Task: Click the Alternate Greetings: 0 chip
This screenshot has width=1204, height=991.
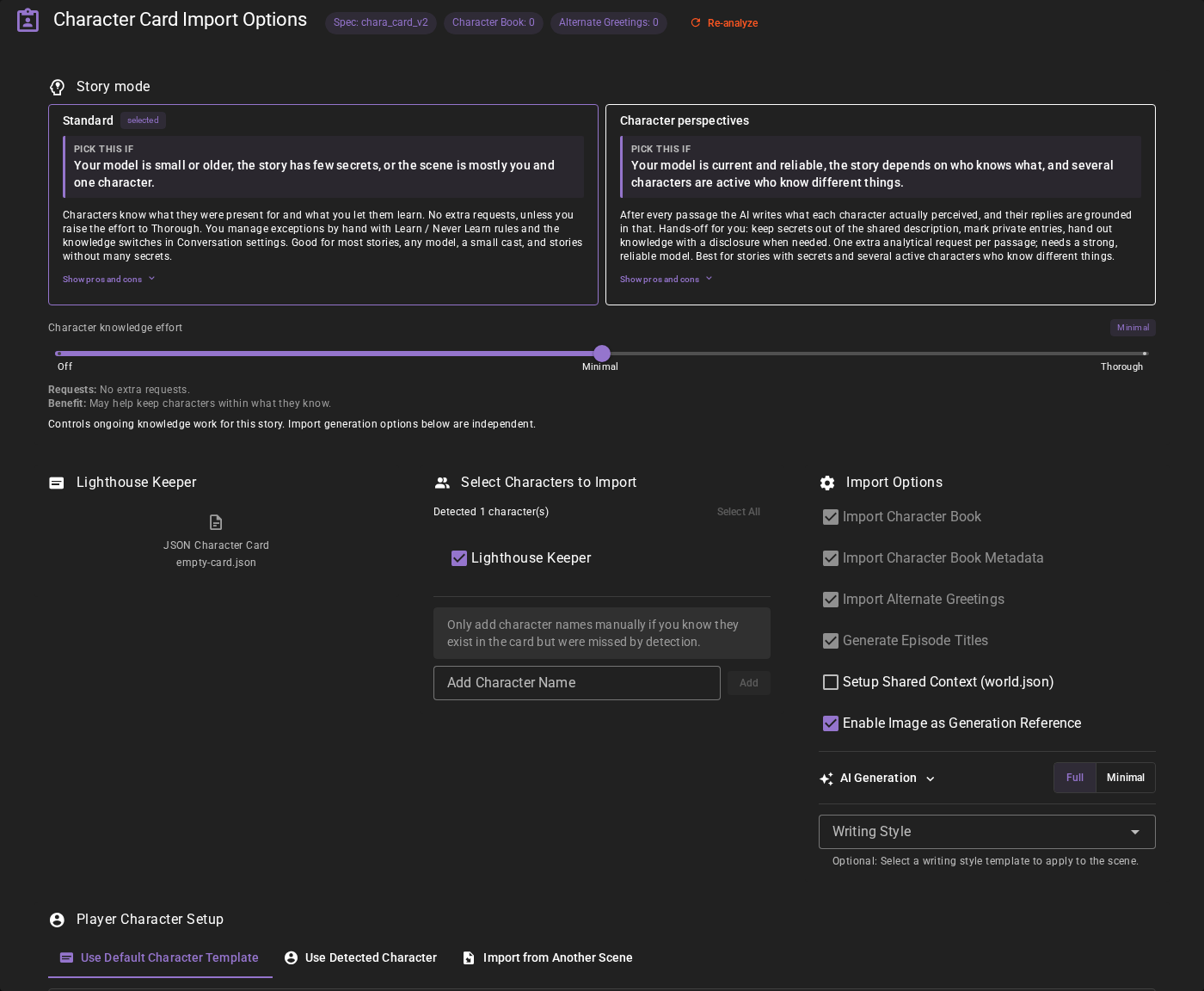Action: click(x=609, y=22)
